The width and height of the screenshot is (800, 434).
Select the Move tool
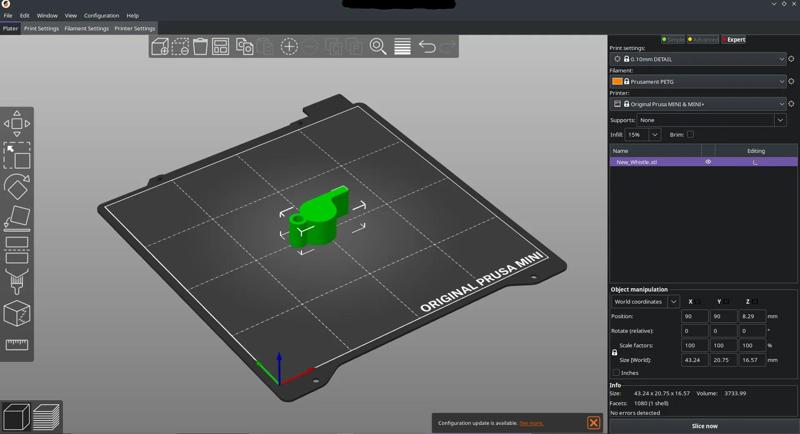[x=17, y=123]
